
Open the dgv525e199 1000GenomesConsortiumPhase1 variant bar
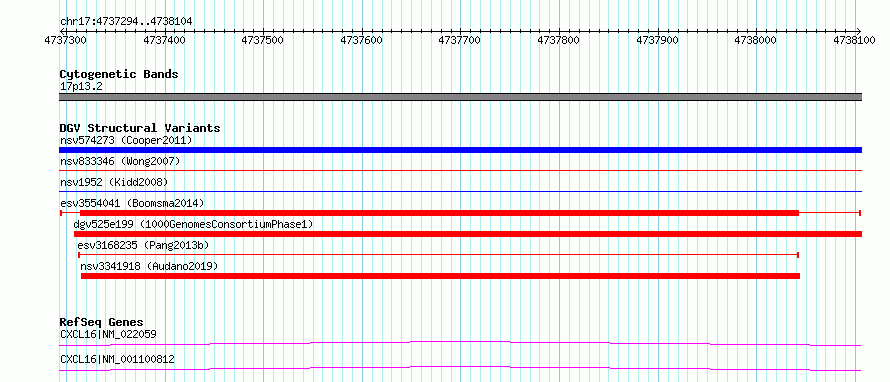468,234
